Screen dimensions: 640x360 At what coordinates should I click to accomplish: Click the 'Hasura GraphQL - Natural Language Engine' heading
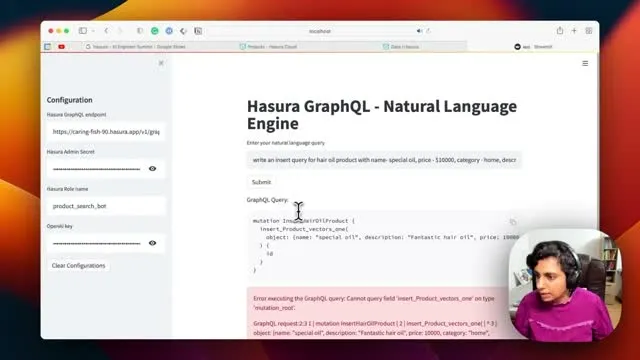(382, 115)
